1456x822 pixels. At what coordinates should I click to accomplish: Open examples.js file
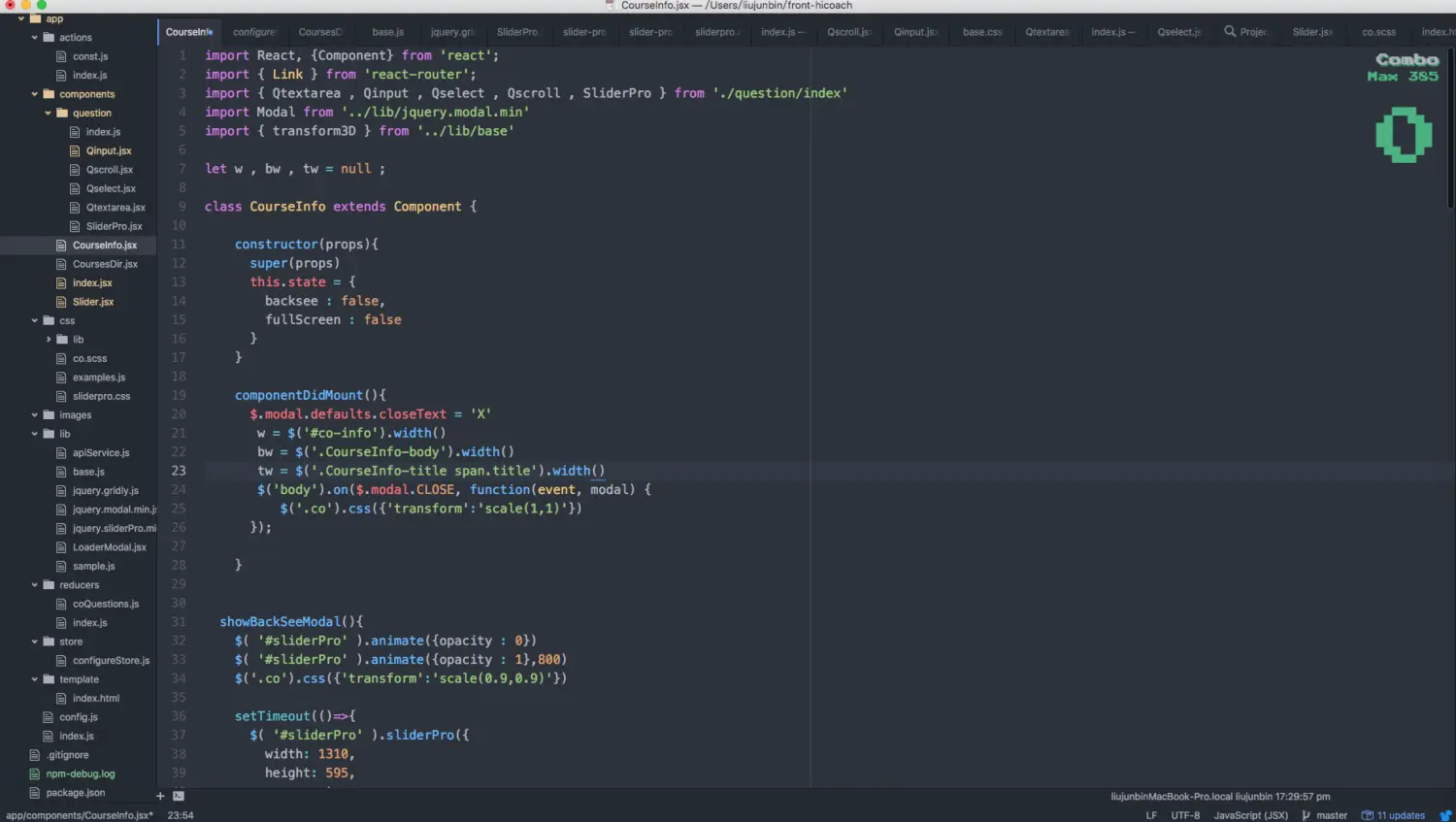click(99, 378)
